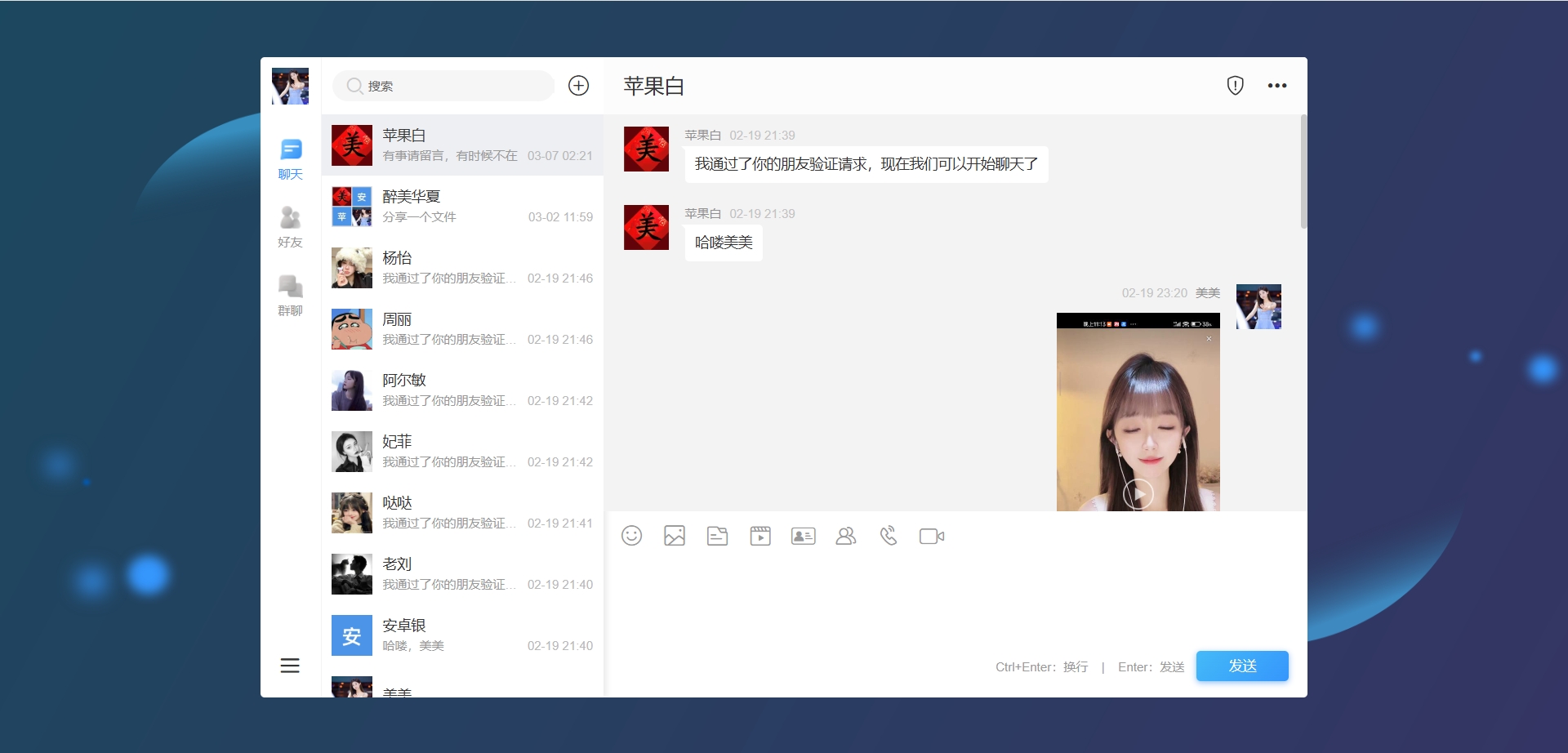Click the plus button to add a chat

click(x=579, y=86)
